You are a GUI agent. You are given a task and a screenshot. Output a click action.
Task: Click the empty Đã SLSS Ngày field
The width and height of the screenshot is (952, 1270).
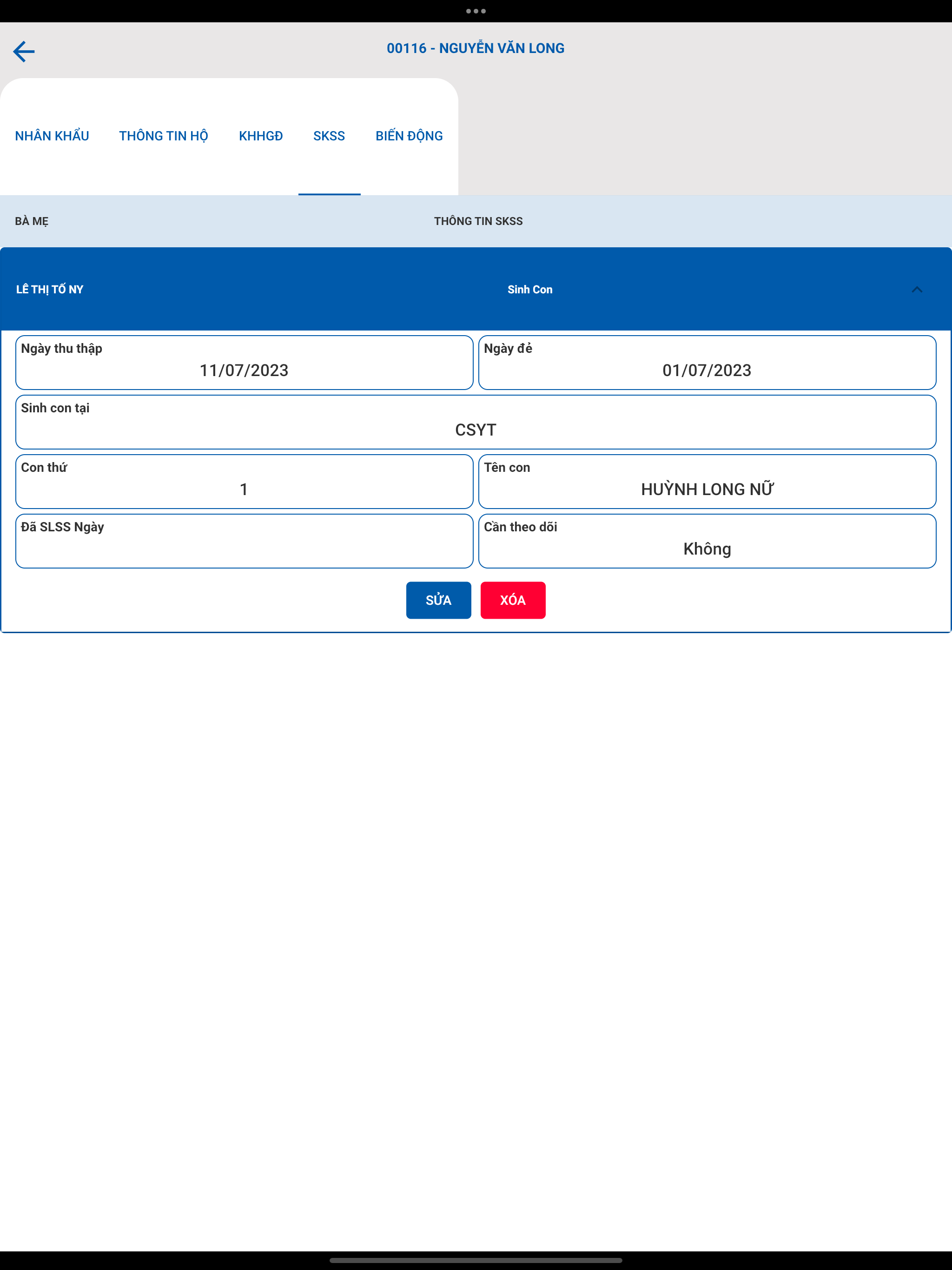click(244, 541)
